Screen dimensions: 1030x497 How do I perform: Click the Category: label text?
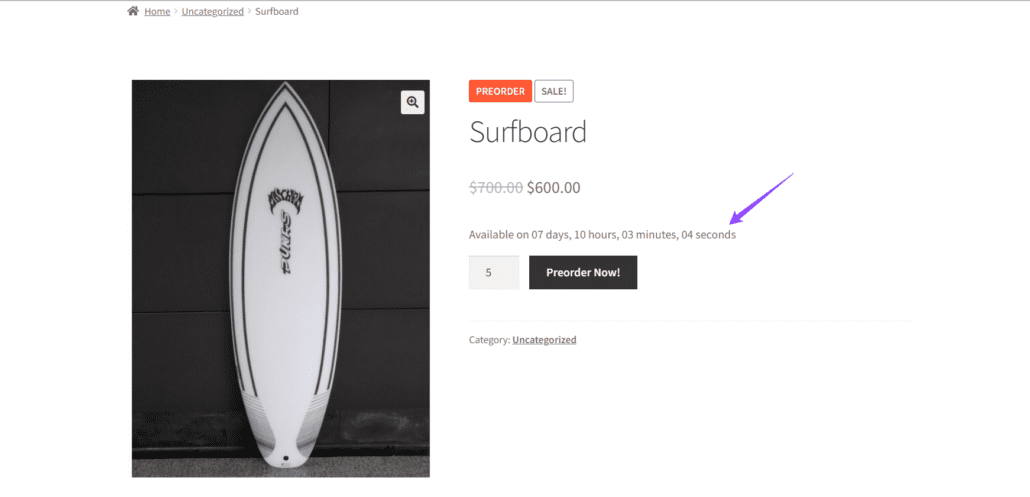489,339
